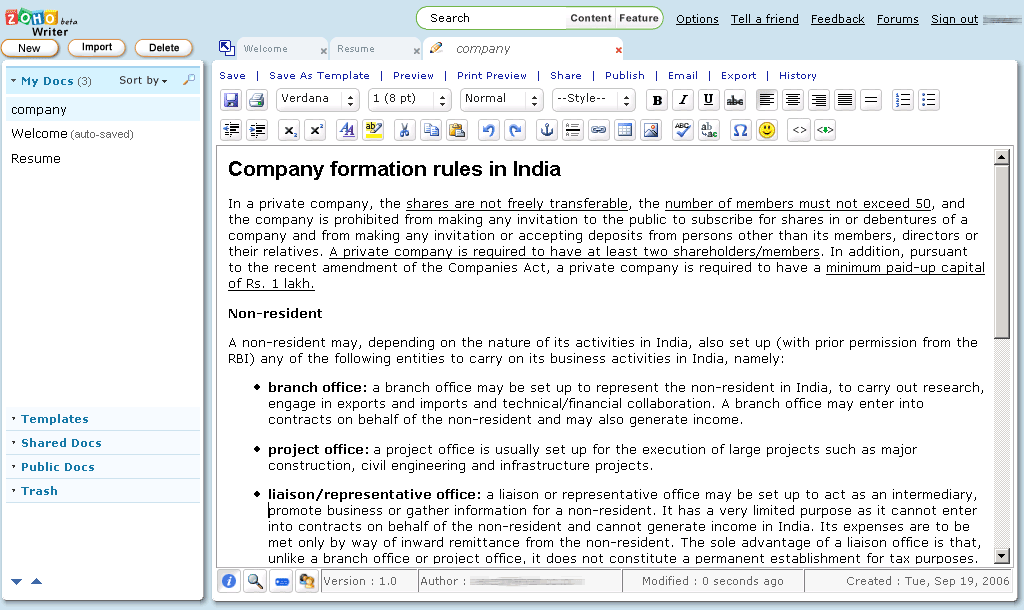
Task: Open the Normal paragraph format dropdown
Action: coord(502,99)
